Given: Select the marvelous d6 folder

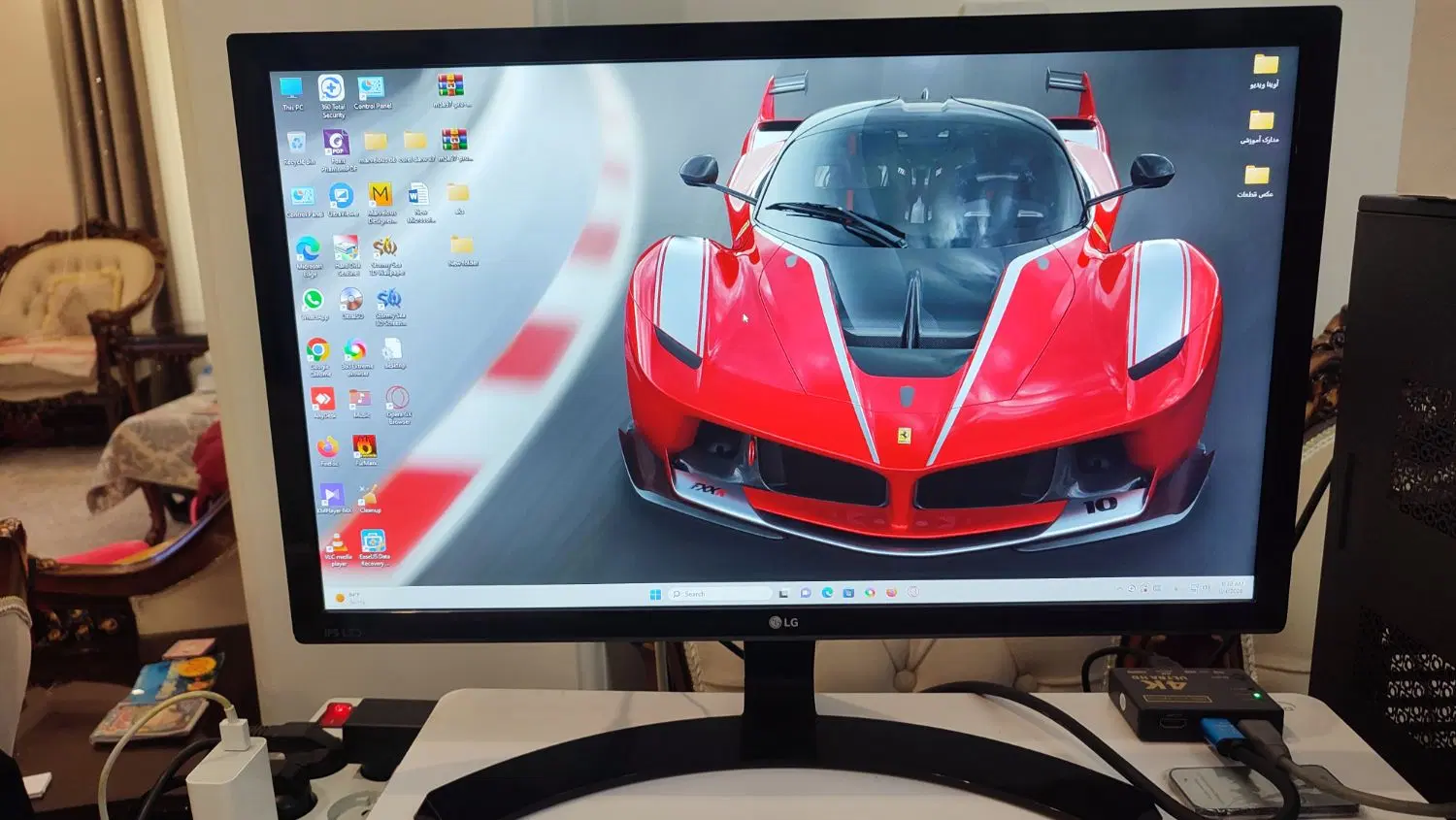Looking at the screenshot, I should click(377, 147).
